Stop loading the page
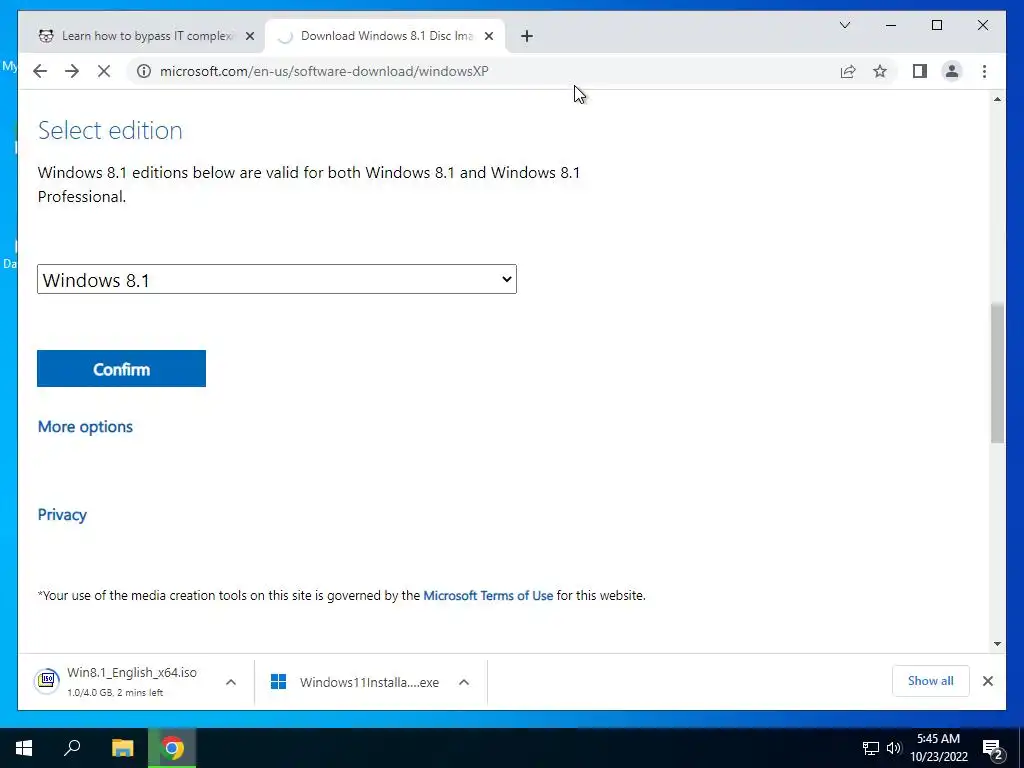The height and width of the screenshot is (768, 1024). [x=104, y=71]
